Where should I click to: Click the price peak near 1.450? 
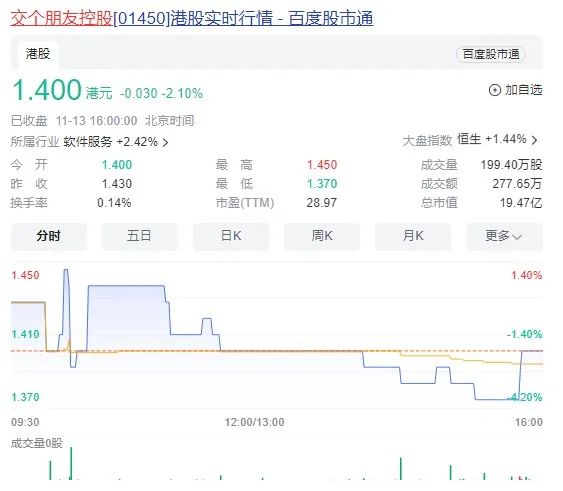point(66,270)
